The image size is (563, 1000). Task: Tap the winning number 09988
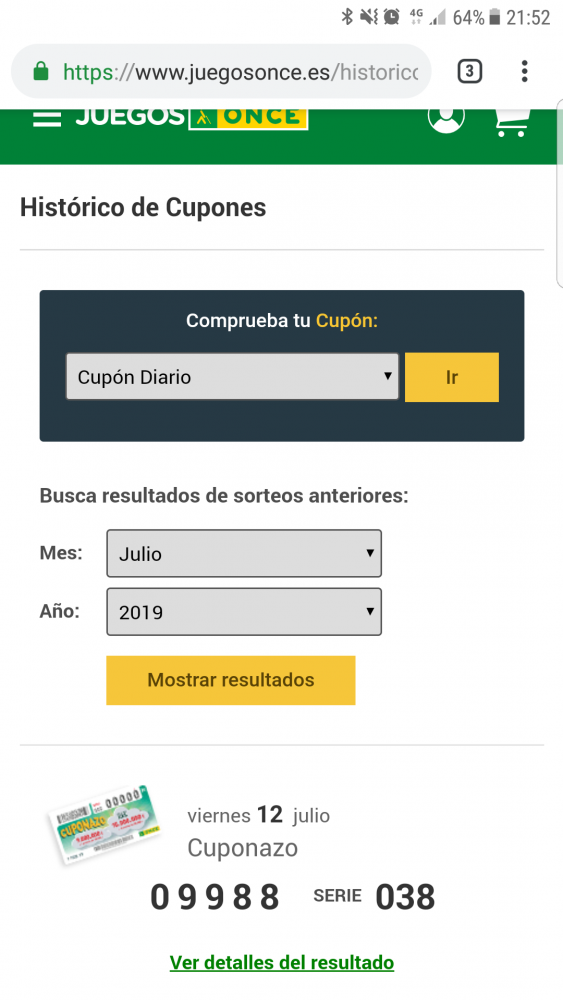(x=215, y=897)
